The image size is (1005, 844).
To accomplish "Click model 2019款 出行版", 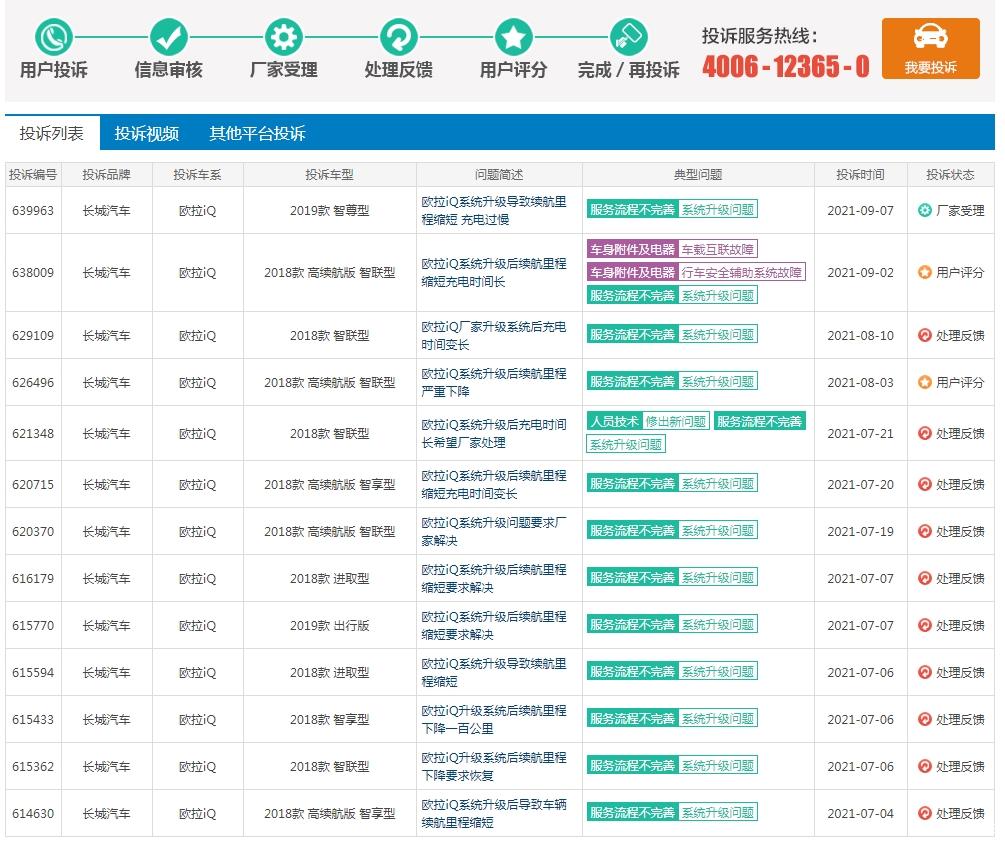I will (x=329, y=625).
